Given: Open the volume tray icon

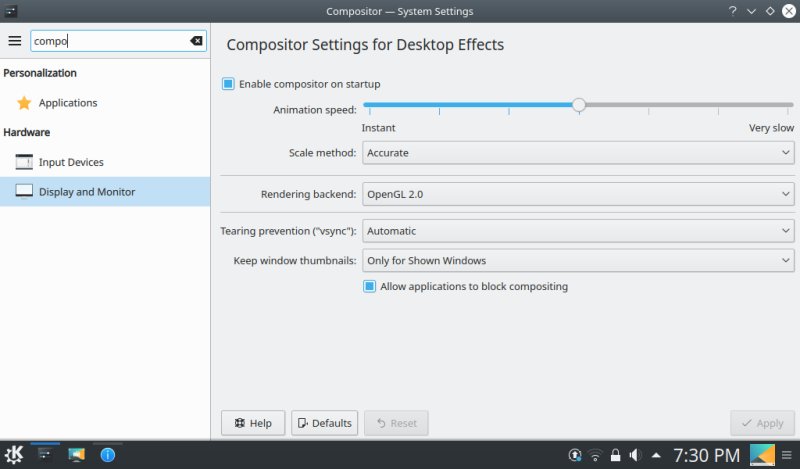Looking at the screenshot, I should tap(635, 455).
